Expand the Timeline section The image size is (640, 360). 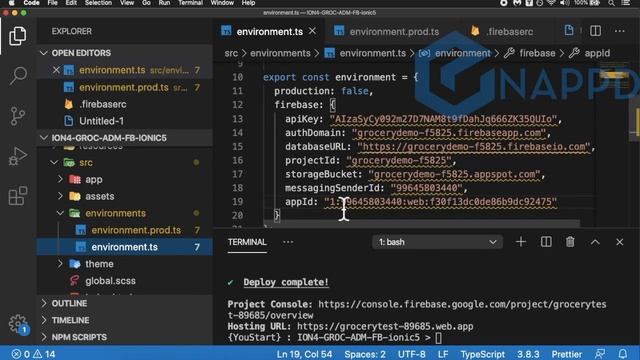[70, 320]
